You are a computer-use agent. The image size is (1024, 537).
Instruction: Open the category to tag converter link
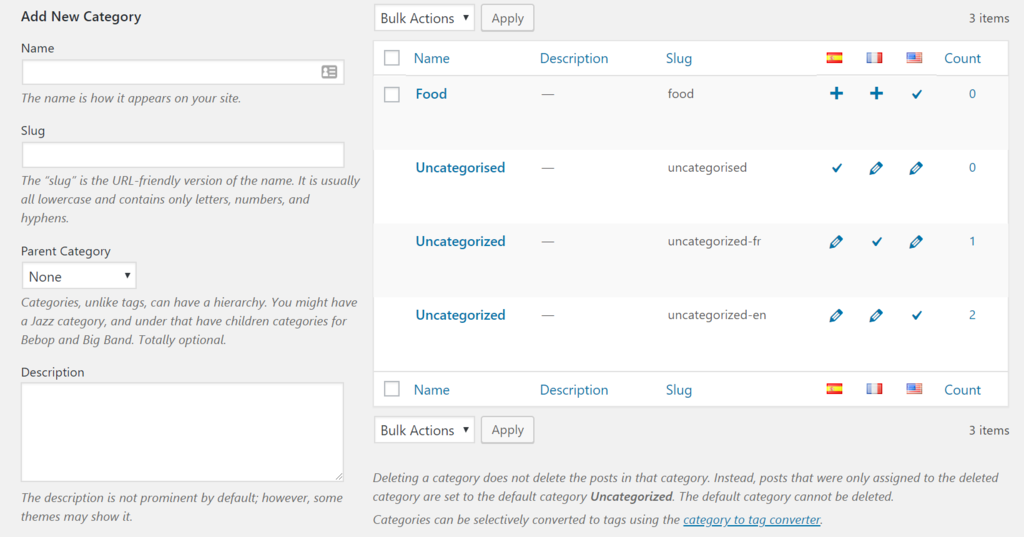[x=751, y=519]
